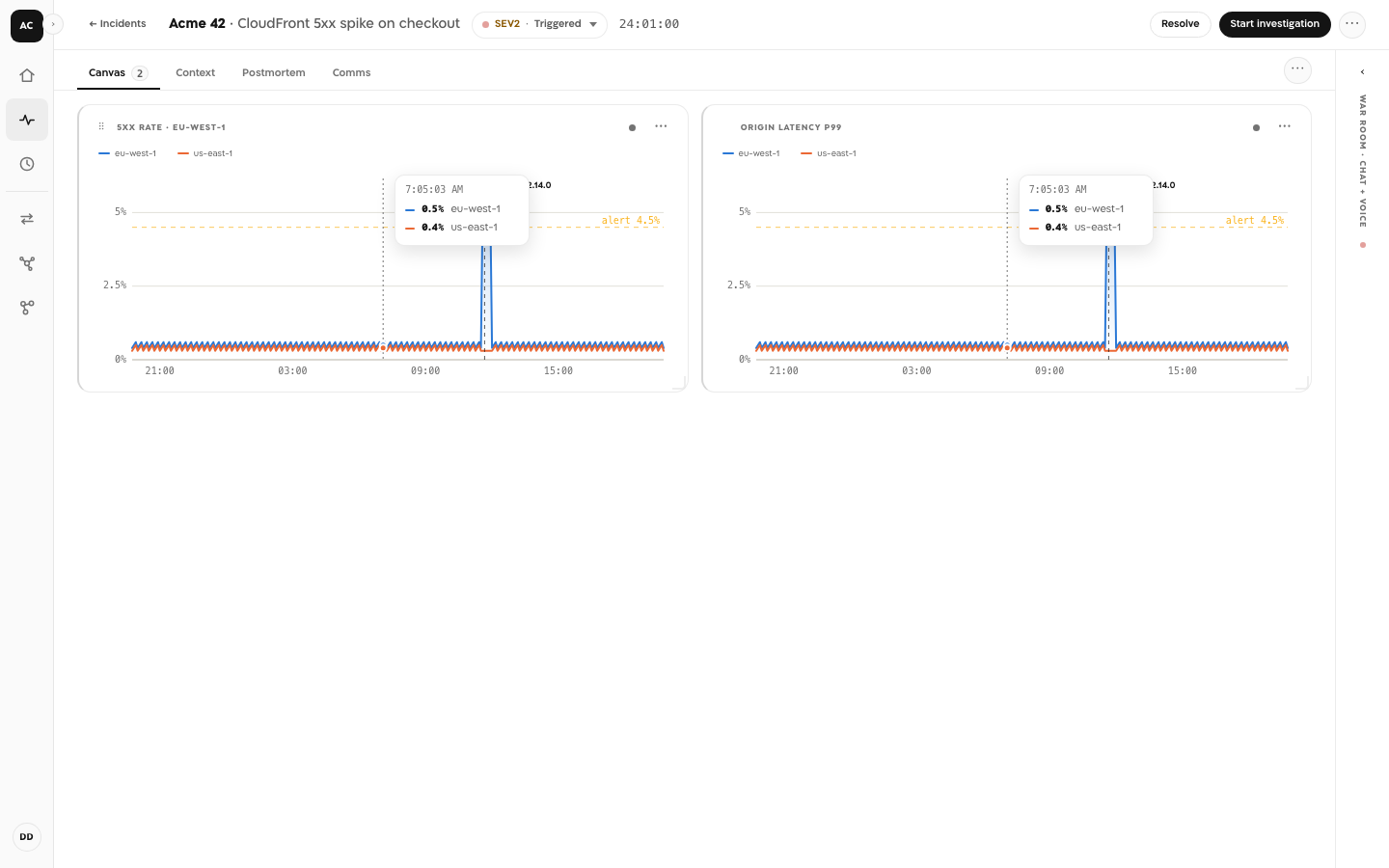Click the swap arrows icon in the sidebar
The image size is (1389, 868).
coord(27,219)
